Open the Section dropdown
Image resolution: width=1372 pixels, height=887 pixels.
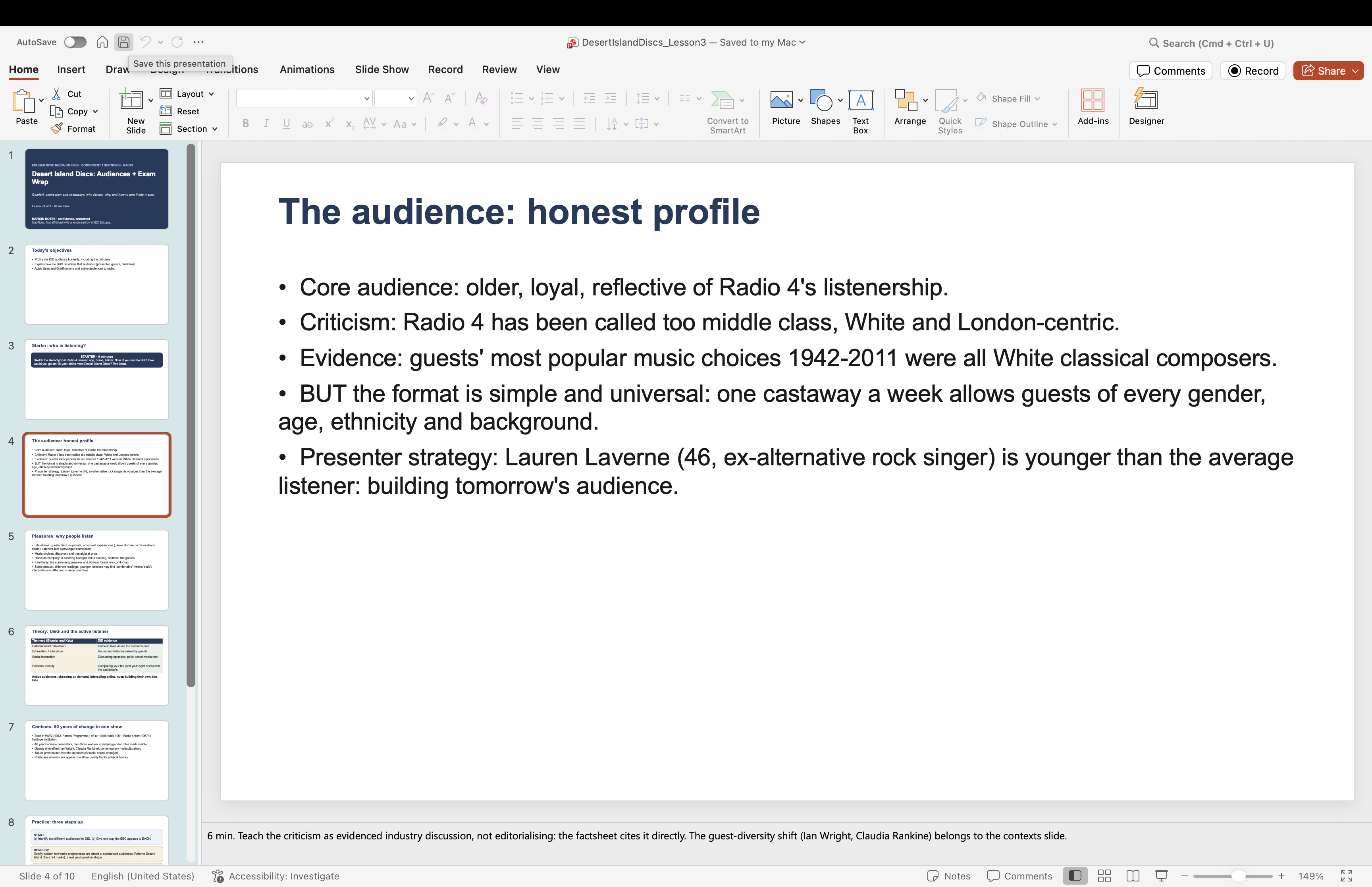189,129
